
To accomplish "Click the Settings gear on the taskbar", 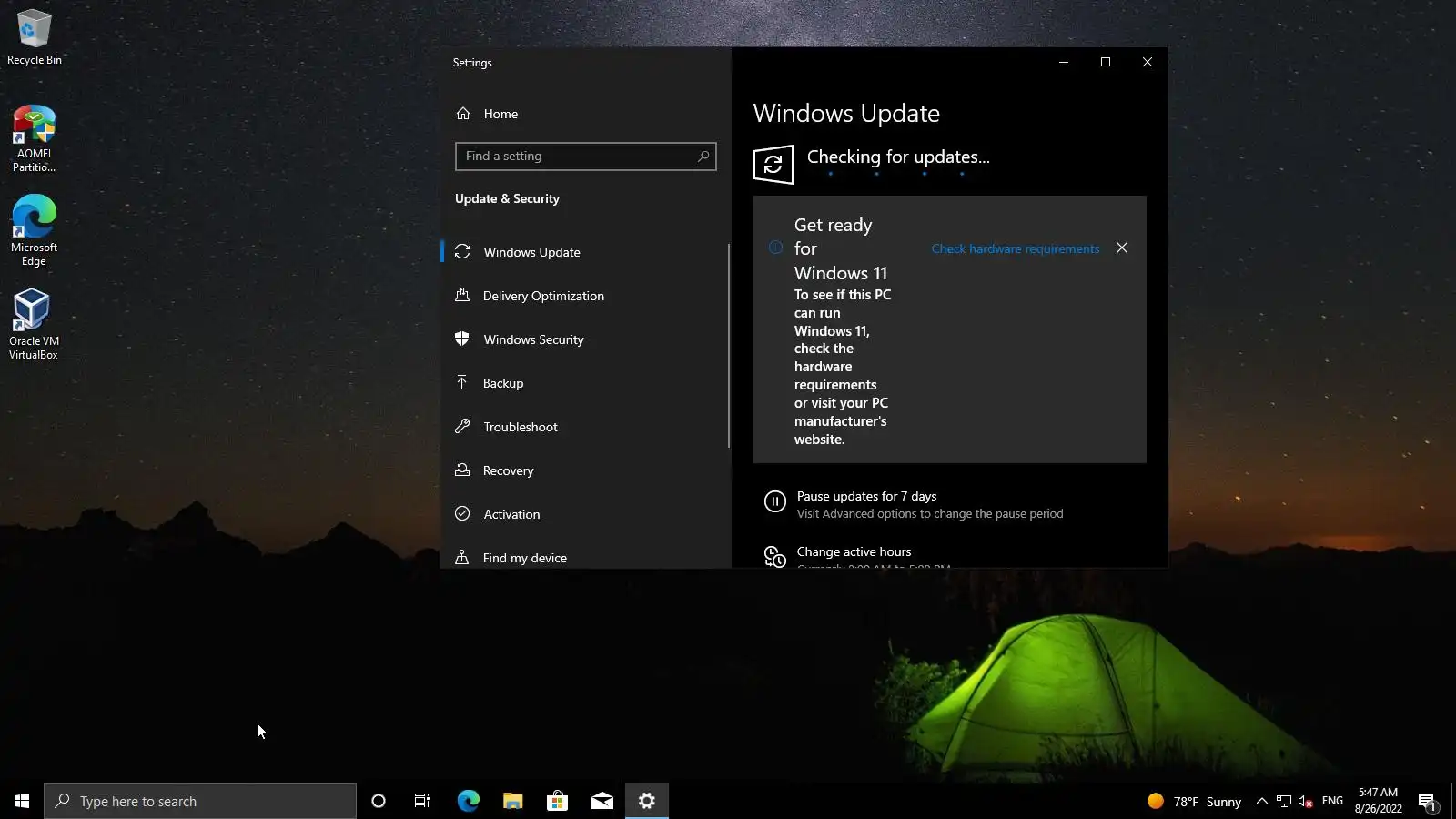I will coord(647,801).
